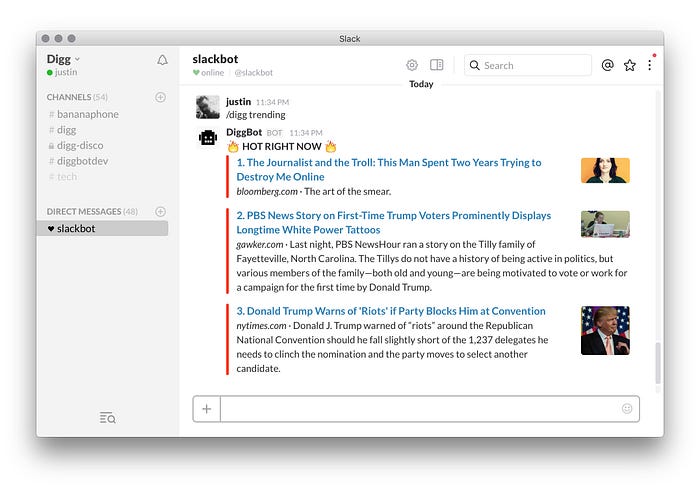700x489 pixels.
Task: Click the nytimes.com source text
Action: [261, 326]
